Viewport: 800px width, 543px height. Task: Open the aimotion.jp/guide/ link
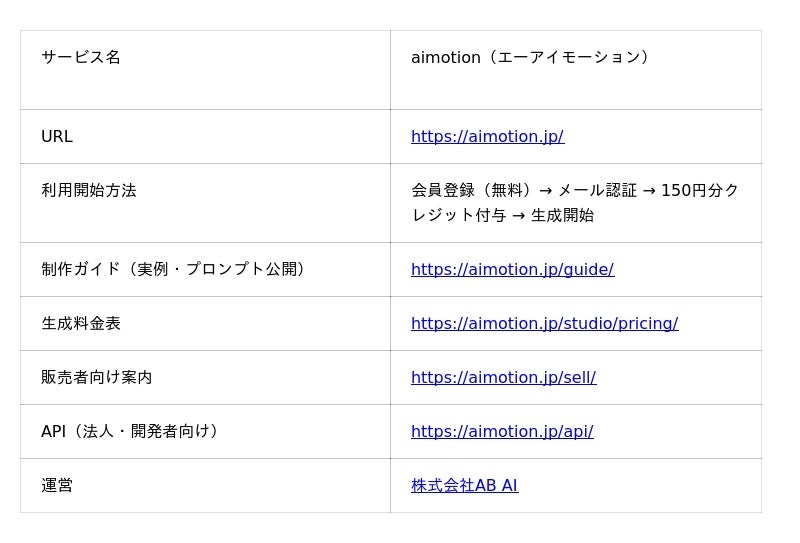(x=512, y=269)
